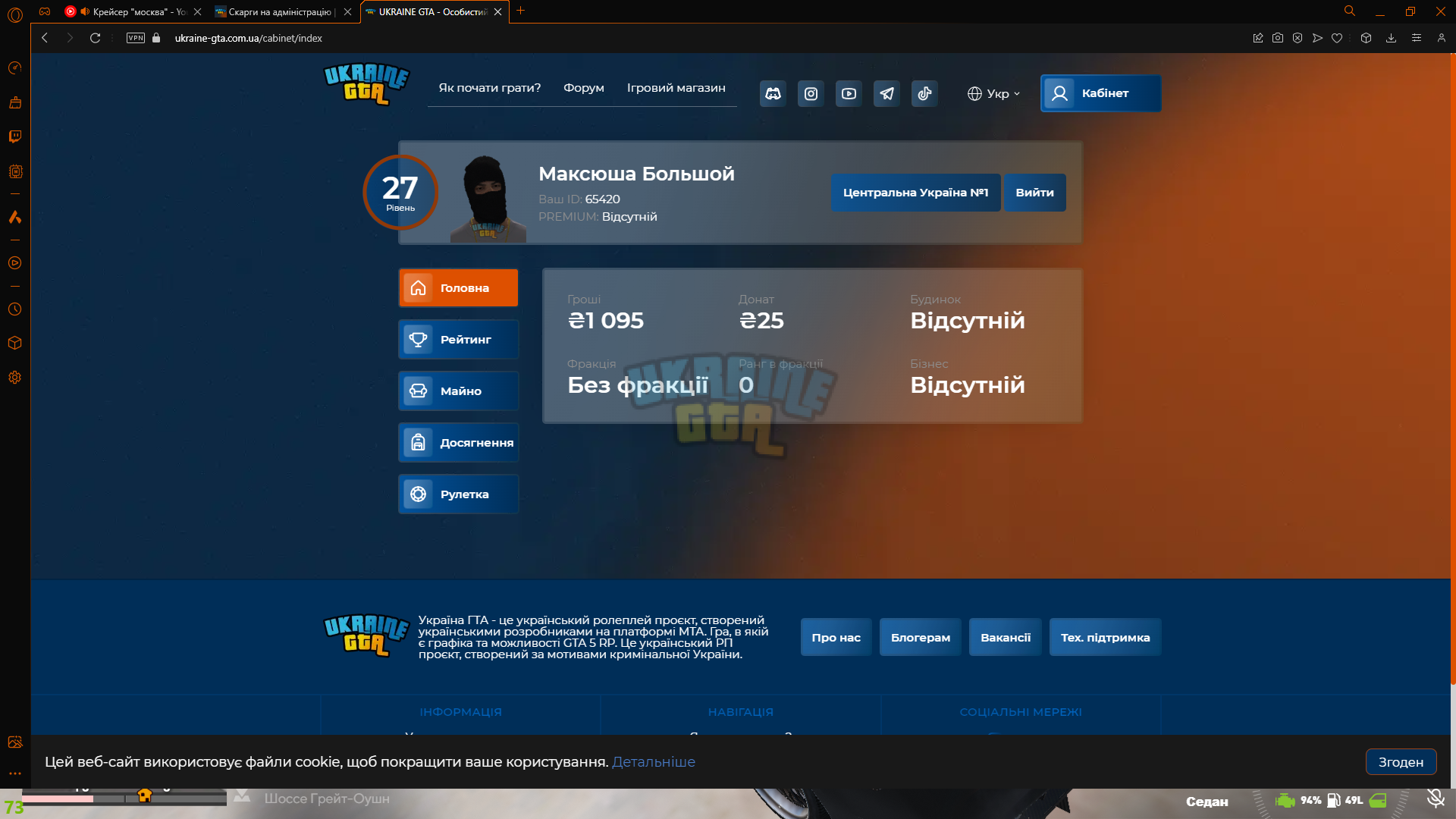The height and width of the screenshot is (819, 1456).
Task: Open the Telegram social icon
Action: click(x=886, y=93)
